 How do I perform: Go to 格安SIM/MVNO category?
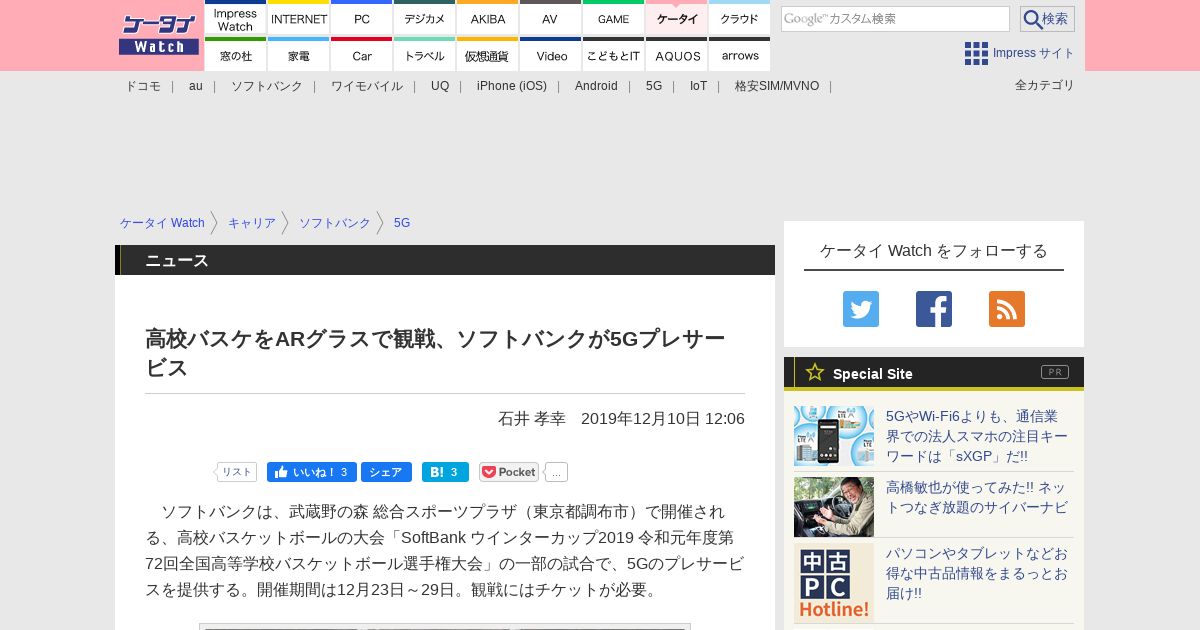[777, 86]
